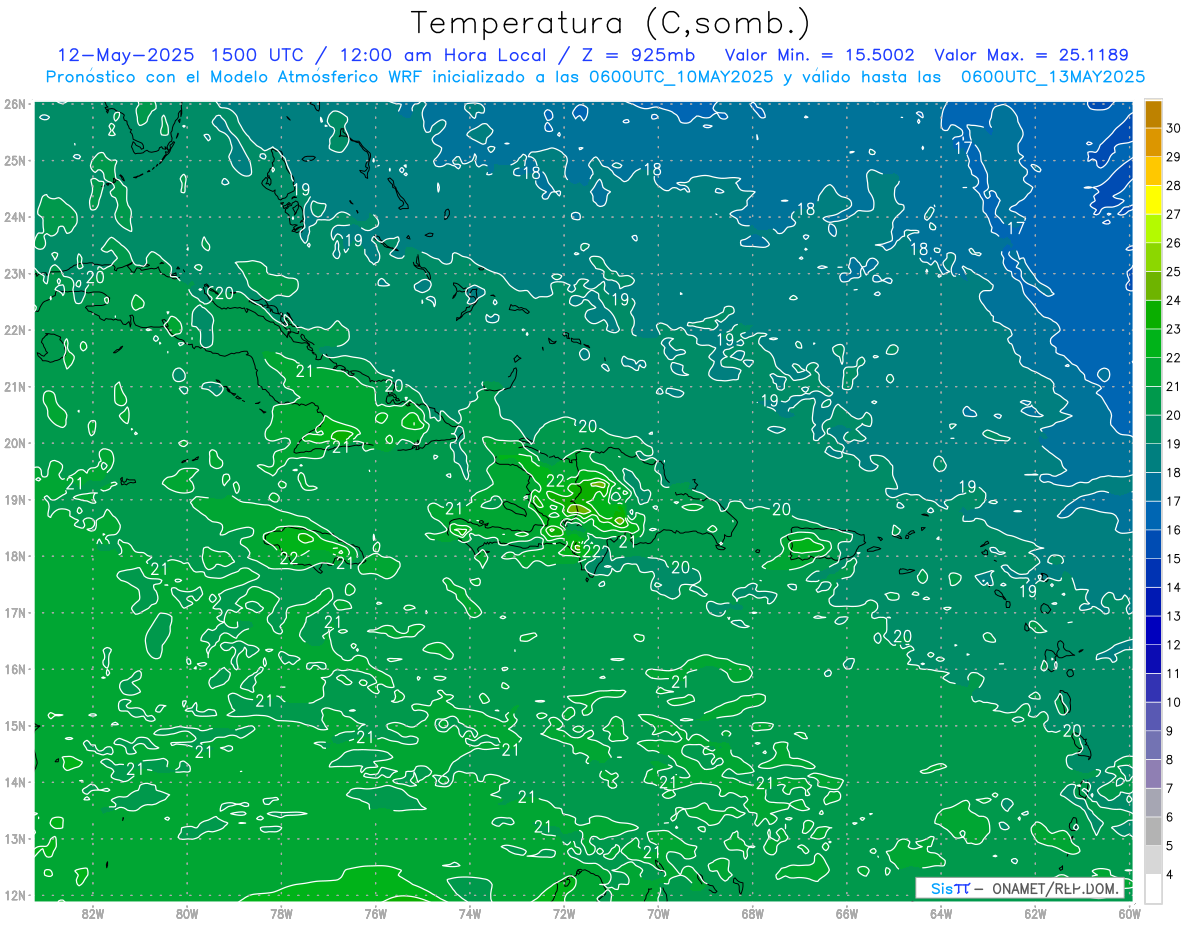The height and width of the screenshot is (927, 1200).
Task: Select the date text "12-May-2025 1500 UTC"
Action: pyautogui.click(x=180, y=55)
